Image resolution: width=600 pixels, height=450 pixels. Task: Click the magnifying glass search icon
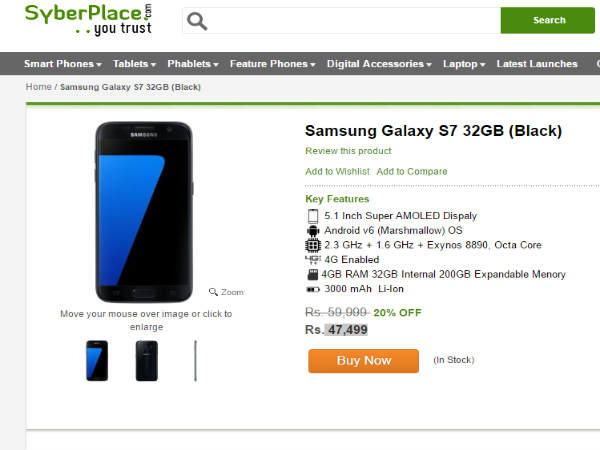click(197, 21)
